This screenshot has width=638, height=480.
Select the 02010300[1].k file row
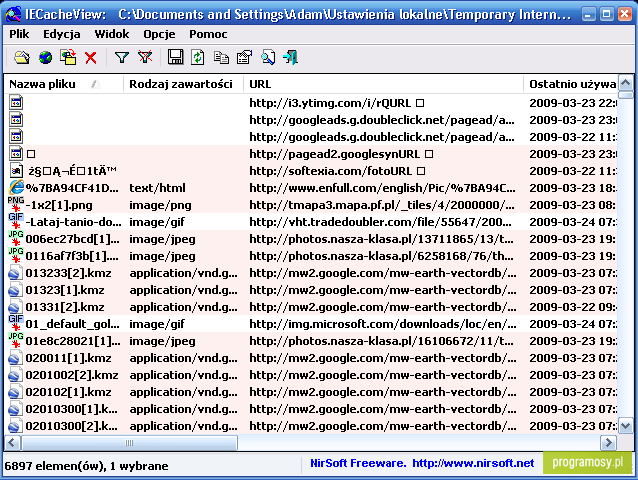[311, 409]
